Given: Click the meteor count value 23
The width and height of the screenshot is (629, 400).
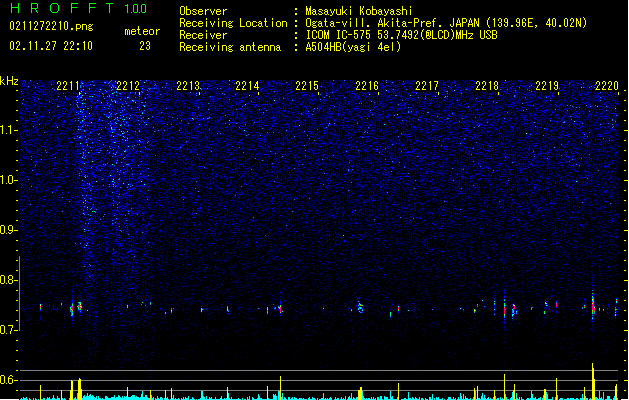Looking at the screenshot, I should 145,46.
